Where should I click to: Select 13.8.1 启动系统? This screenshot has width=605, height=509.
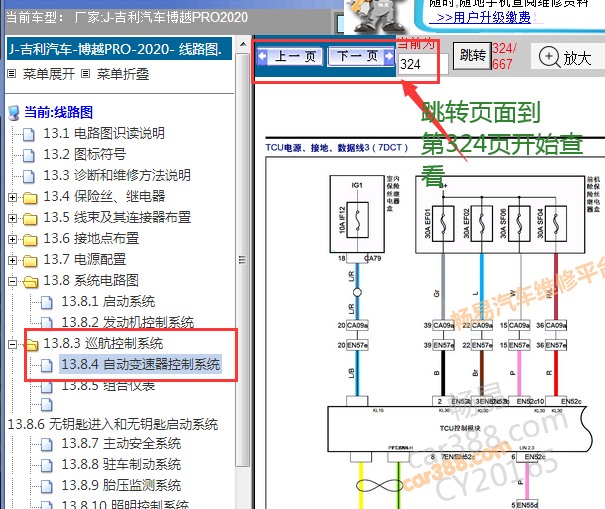[108, 301]
